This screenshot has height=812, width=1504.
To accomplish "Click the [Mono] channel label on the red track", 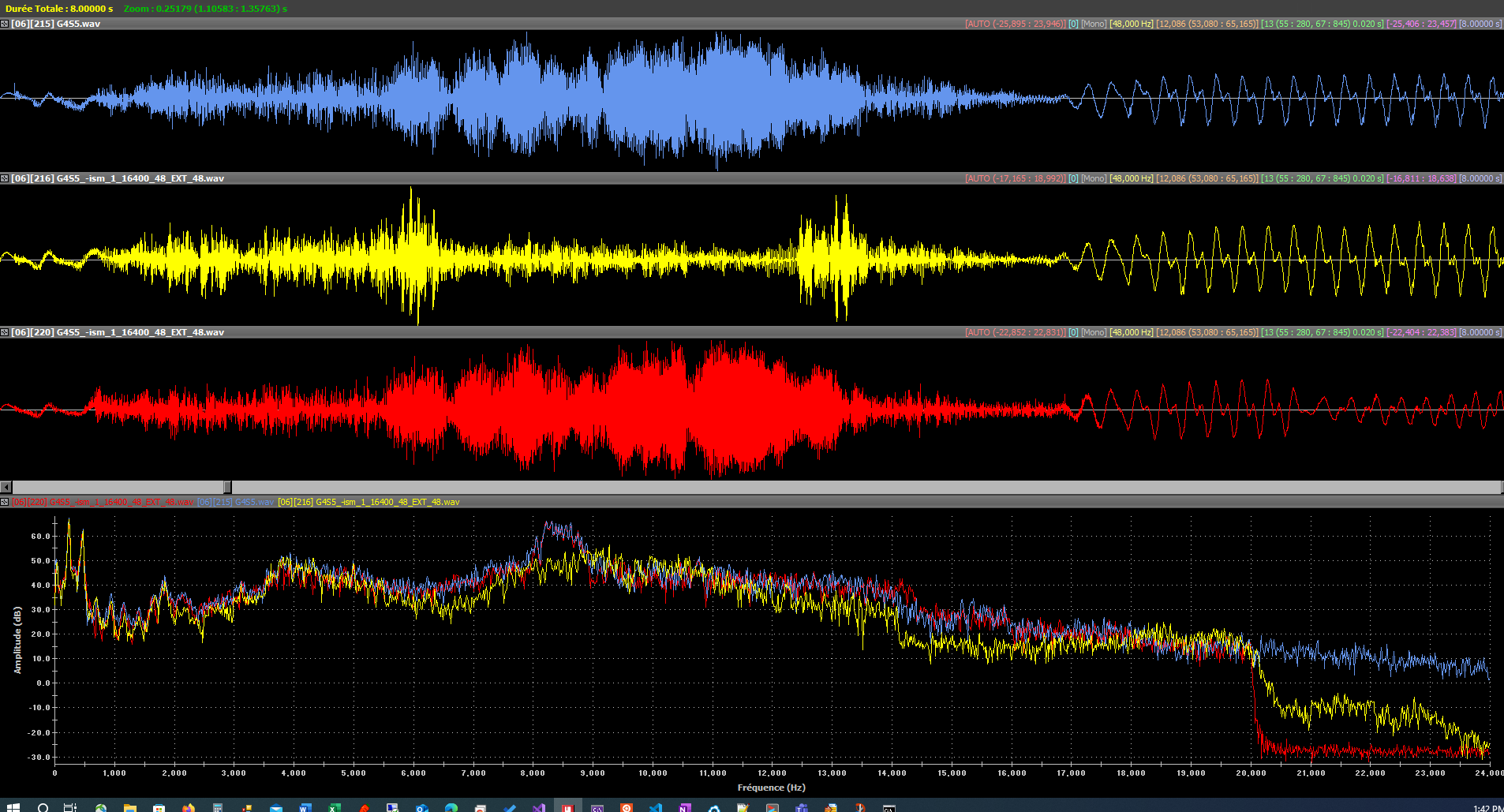I will 1093,332.
